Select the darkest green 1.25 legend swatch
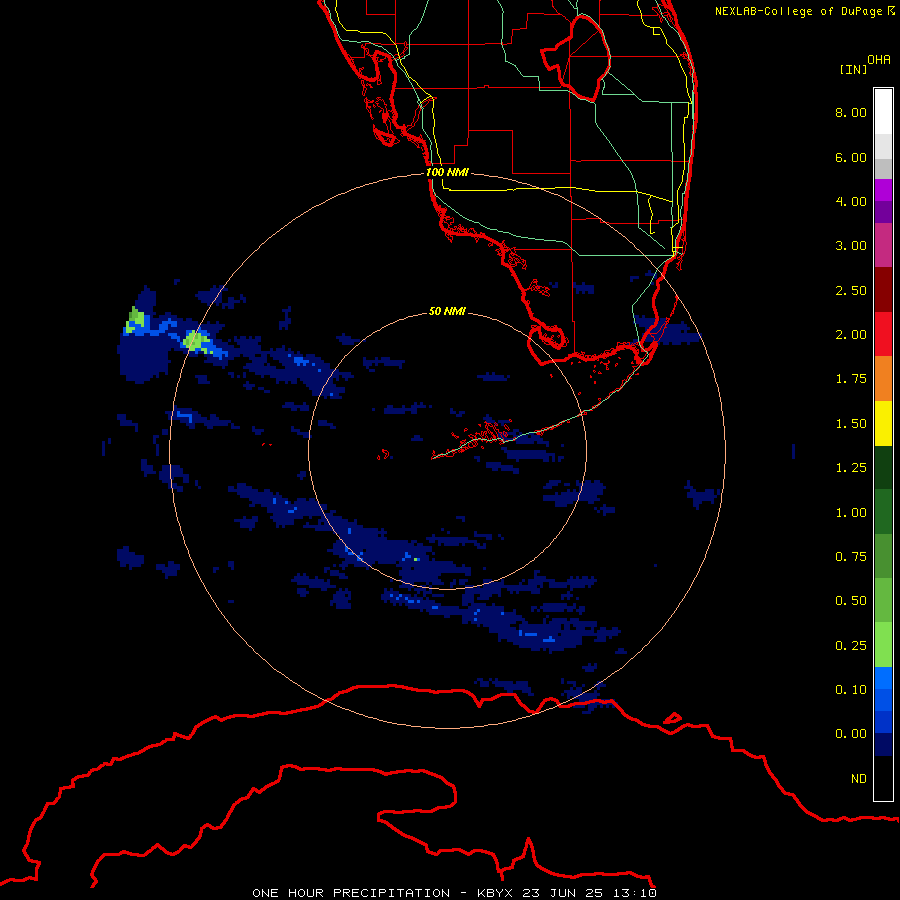The width and height of the screenshot is (900, 900). tap(883, 468)
